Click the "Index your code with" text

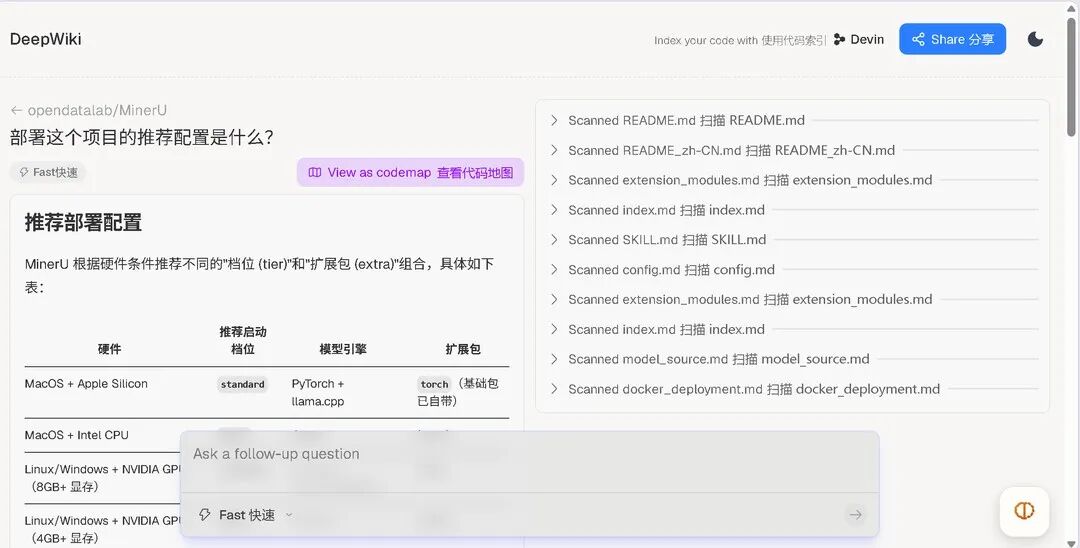pyautogui.click(x=705, y=41)
